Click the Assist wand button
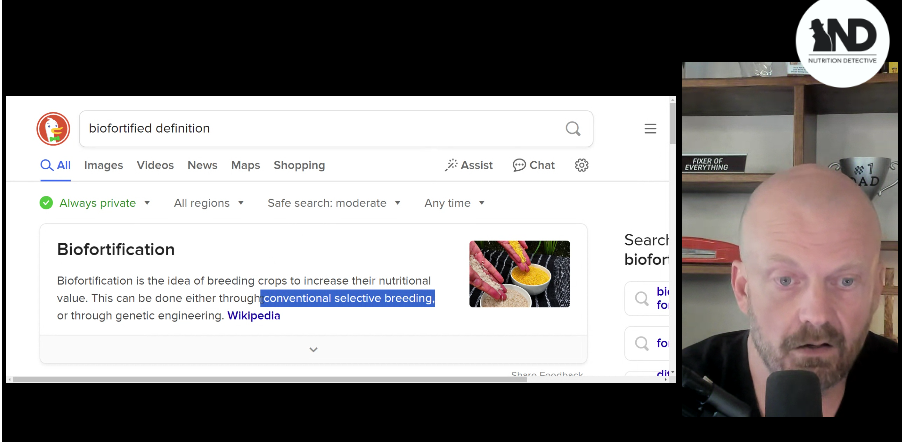 [x=469, y=166]
